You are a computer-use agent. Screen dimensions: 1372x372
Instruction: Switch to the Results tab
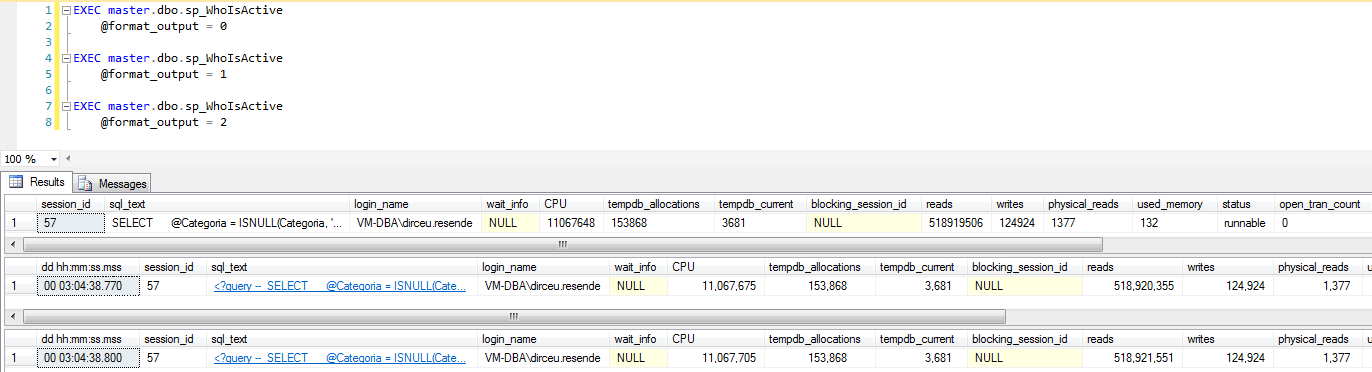pyautogui.click(x=37, y=182)
